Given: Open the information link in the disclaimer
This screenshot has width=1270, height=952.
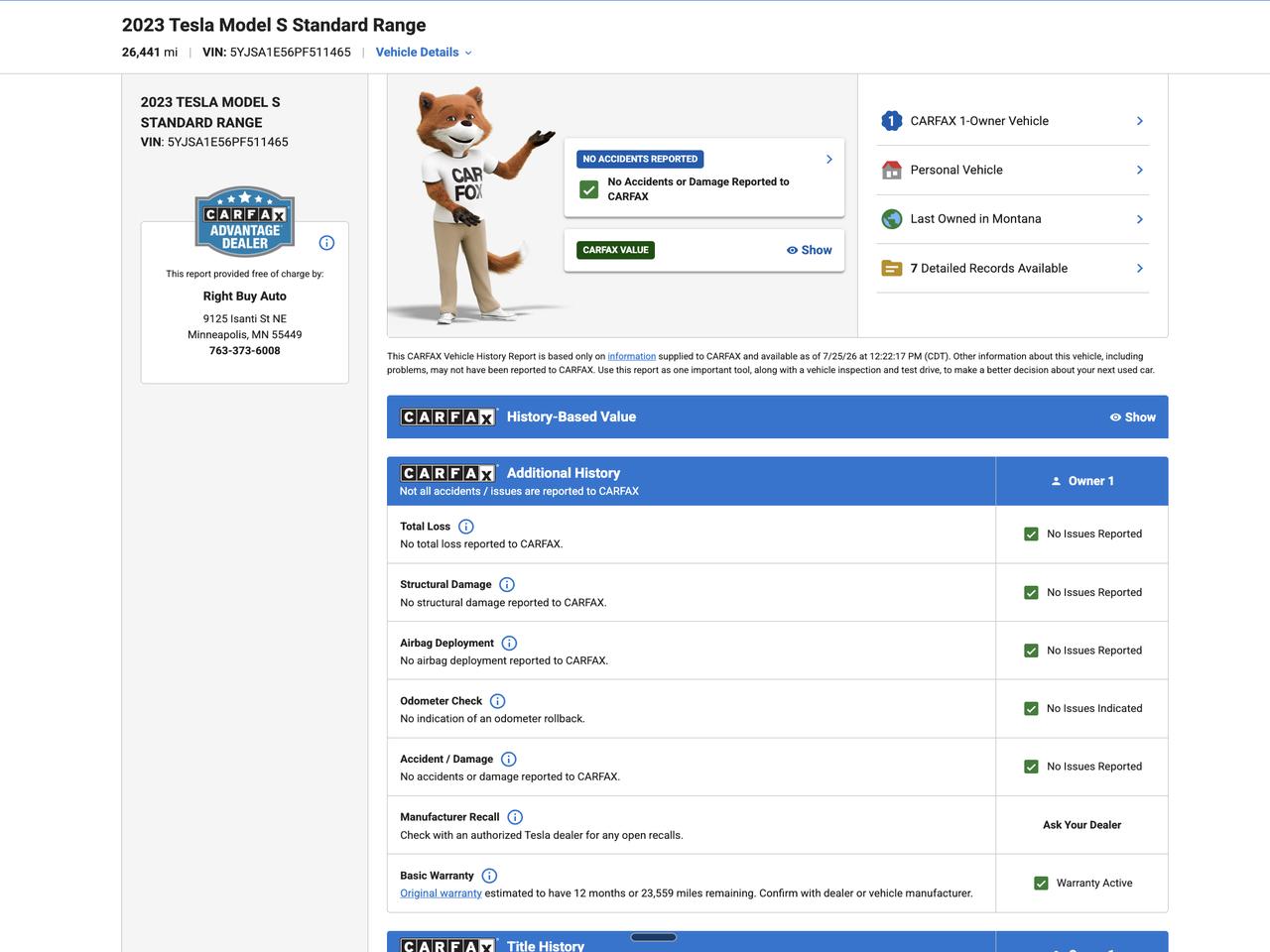Looking at the screenshot, I should coord(632,356).
